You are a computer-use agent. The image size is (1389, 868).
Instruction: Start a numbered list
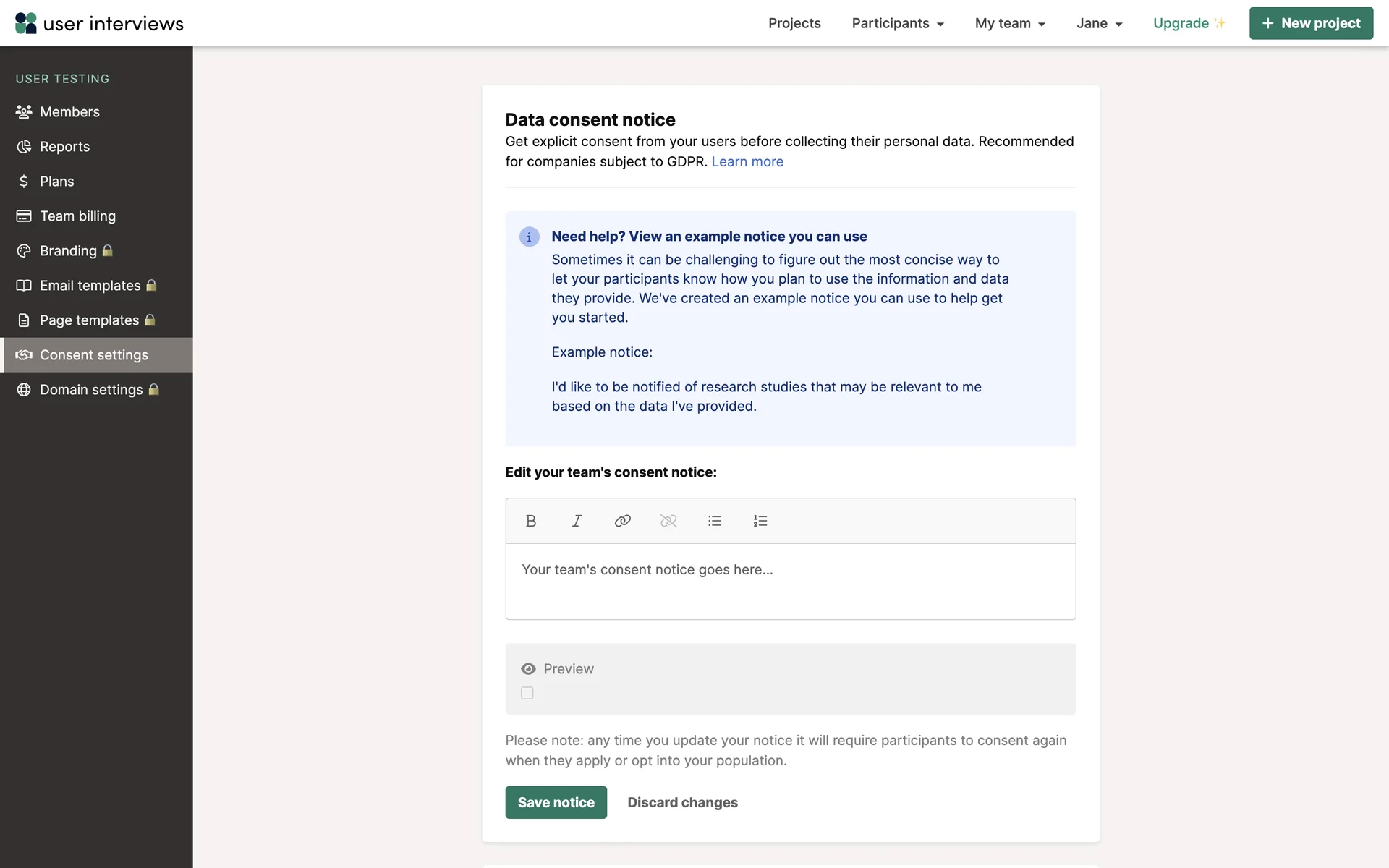pyautogui.click(x=760, y=521)
